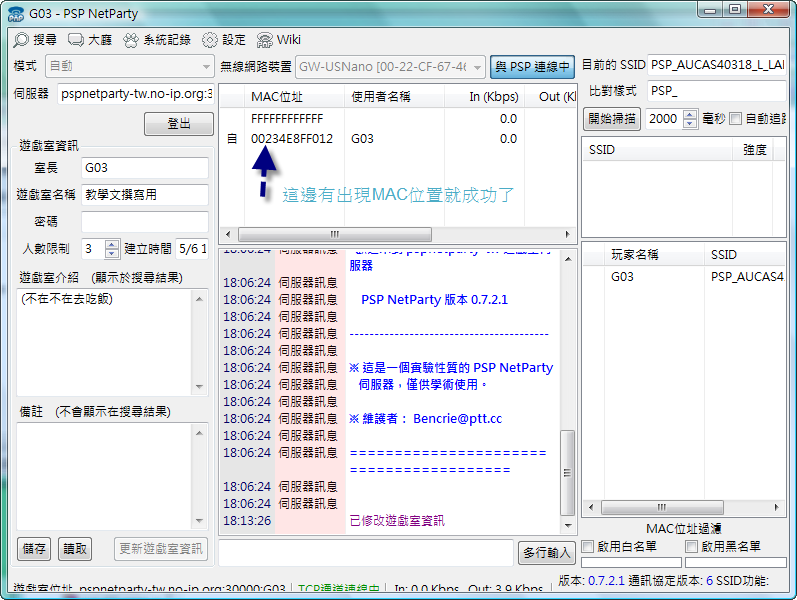Click 已修改遊戲室資訊 log message
This screenshot has width=797, height=600.
point(397,521)
